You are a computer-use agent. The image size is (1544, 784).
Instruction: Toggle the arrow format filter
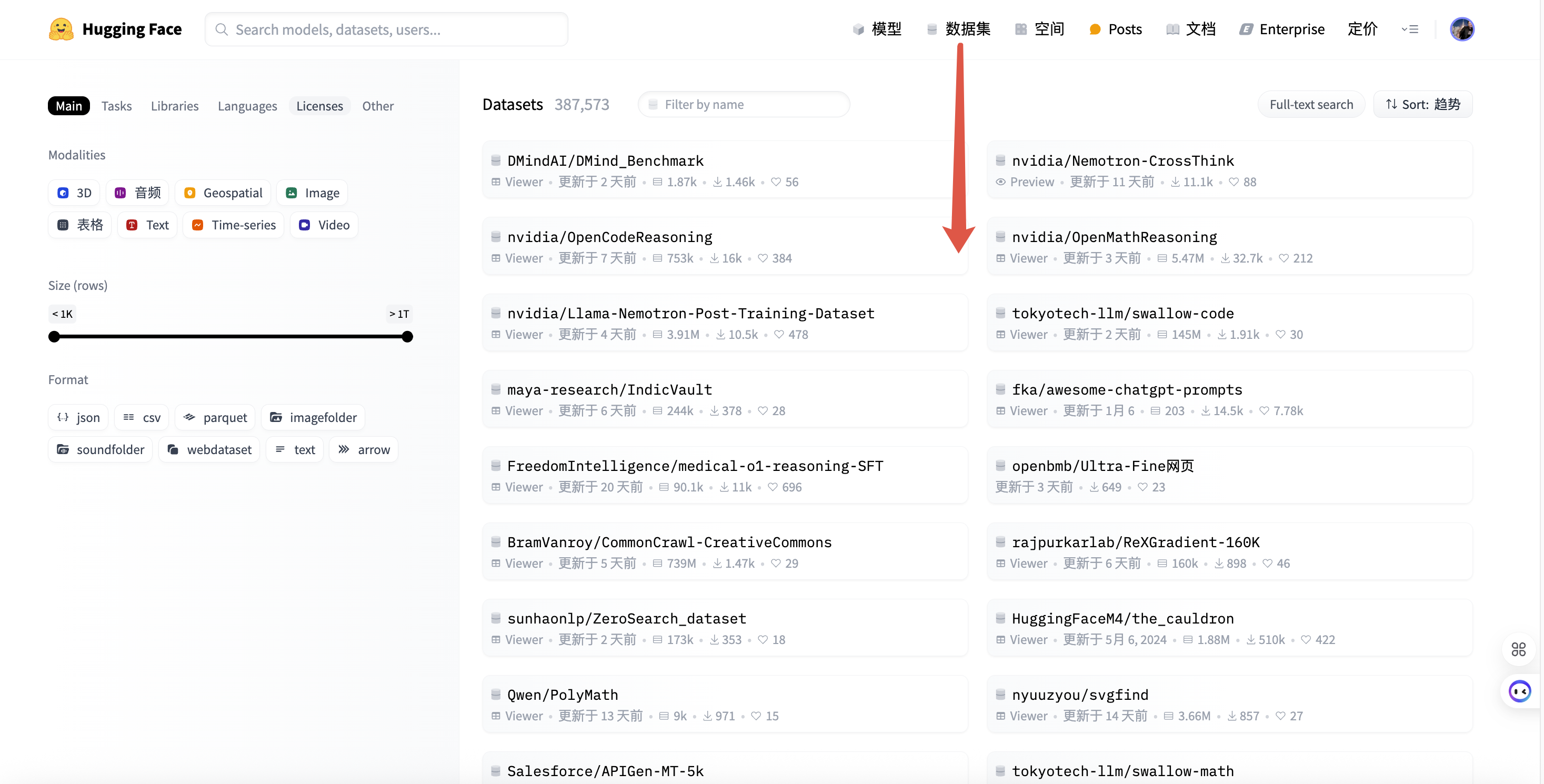[x=364, y=449]
